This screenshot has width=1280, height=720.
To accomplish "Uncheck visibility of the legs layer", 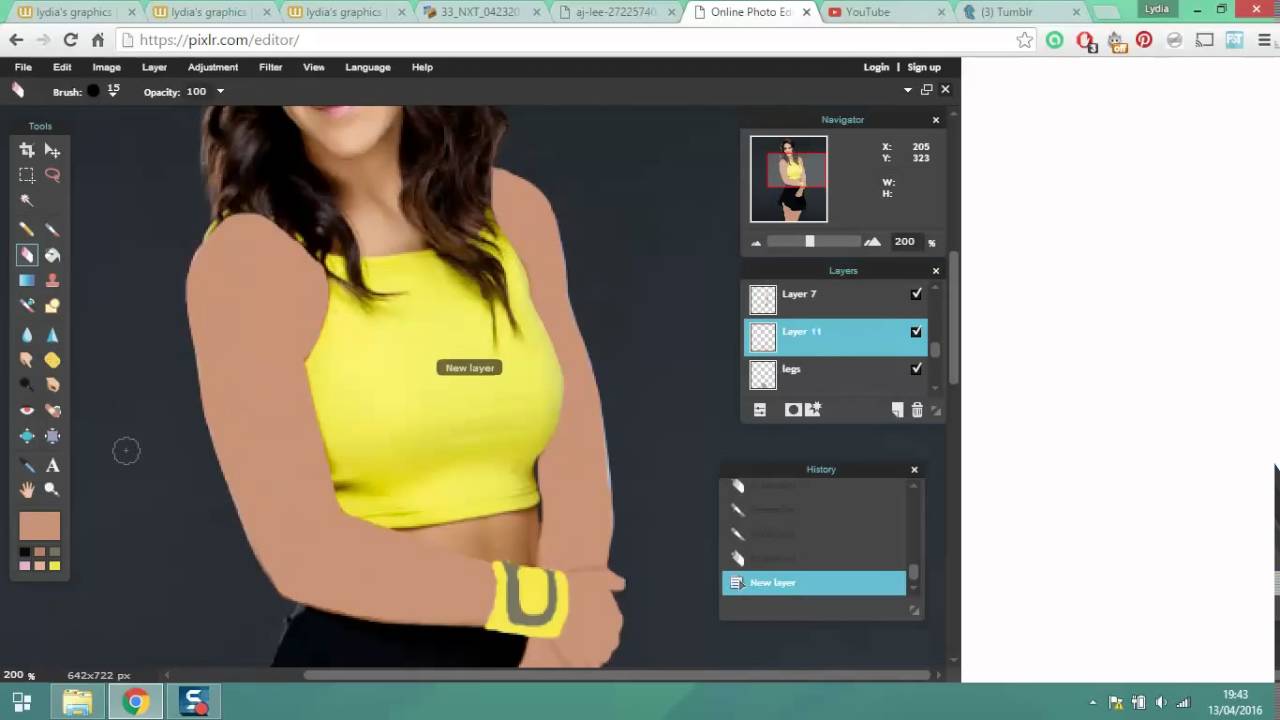I will click(916, 369).
